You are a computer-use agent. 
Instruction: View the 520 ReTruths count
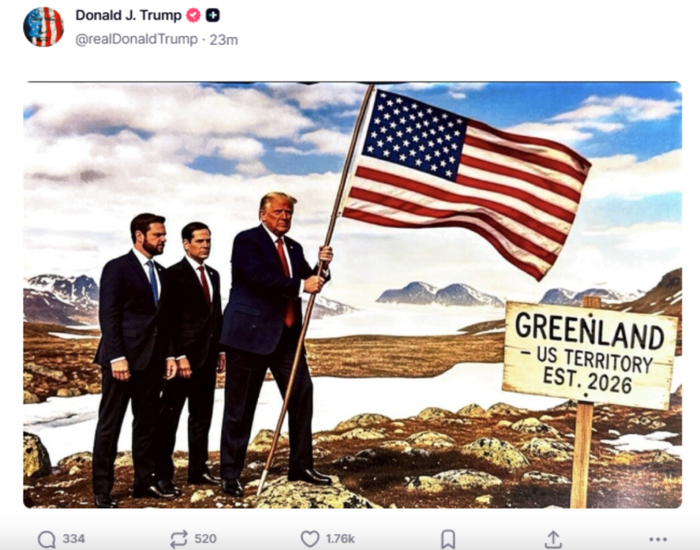[x=205, y=539]
